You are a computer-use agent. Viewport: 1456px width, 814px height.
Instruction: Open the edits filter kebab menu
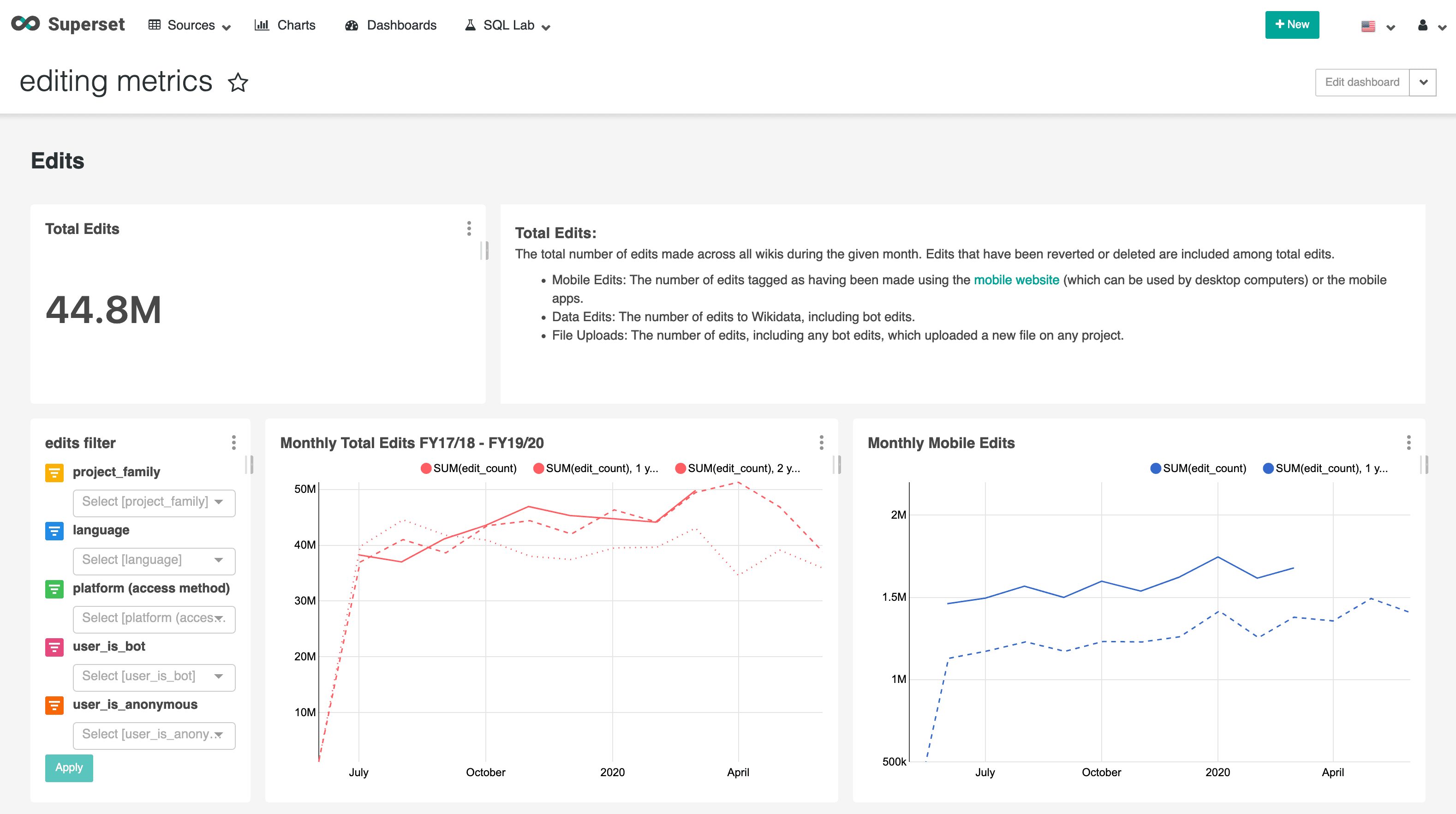234,443
